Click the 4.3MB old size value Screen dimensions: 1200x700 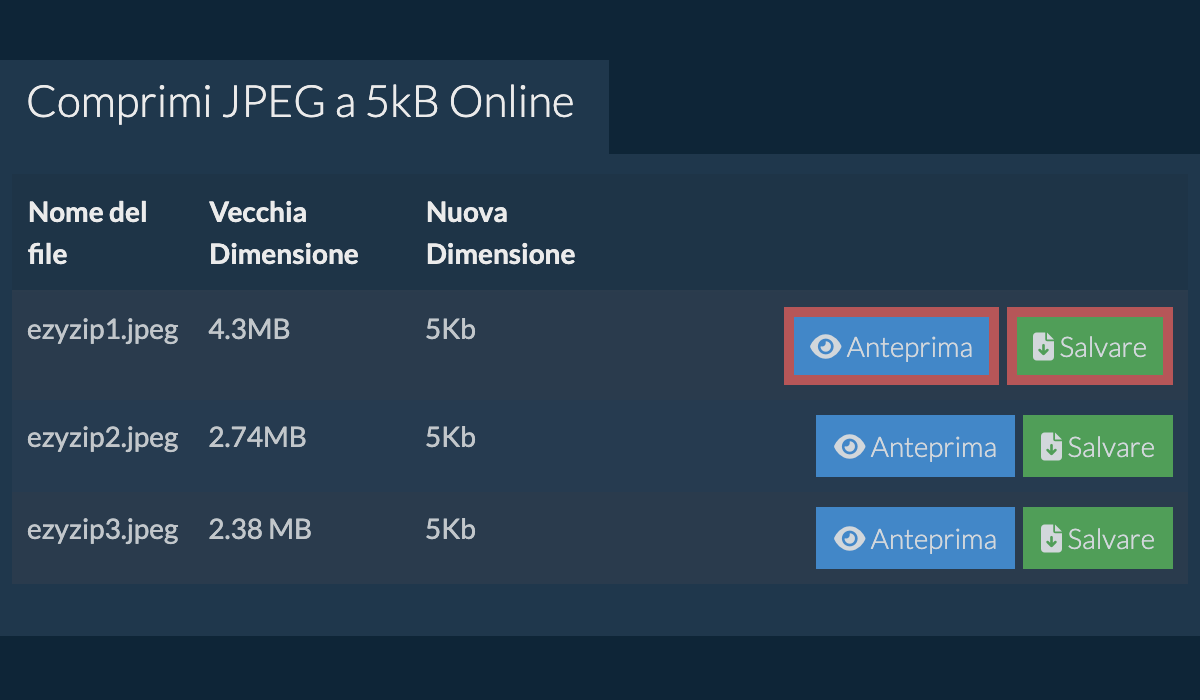click(x=250, y=329)
